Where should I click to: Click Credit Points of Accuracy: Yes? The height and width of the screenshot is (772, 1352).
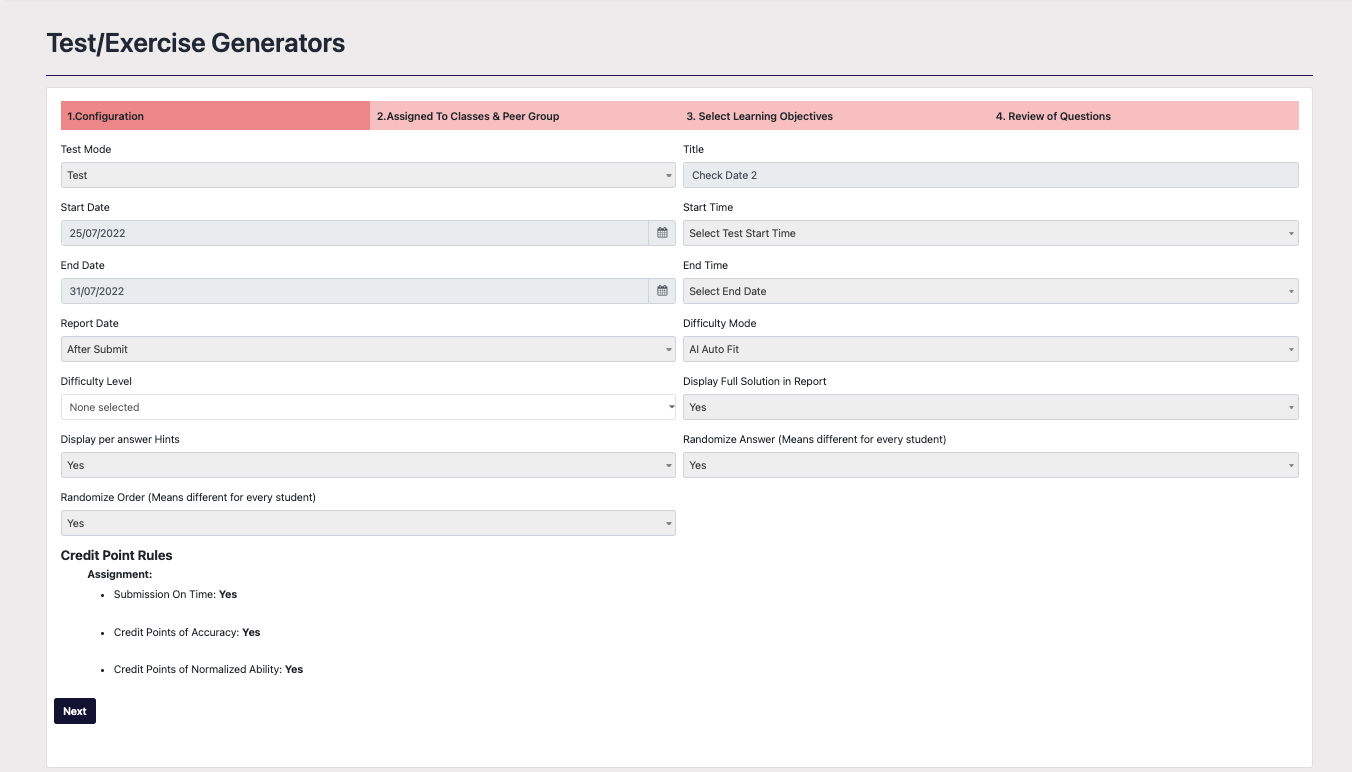click(x=187, y=632)
